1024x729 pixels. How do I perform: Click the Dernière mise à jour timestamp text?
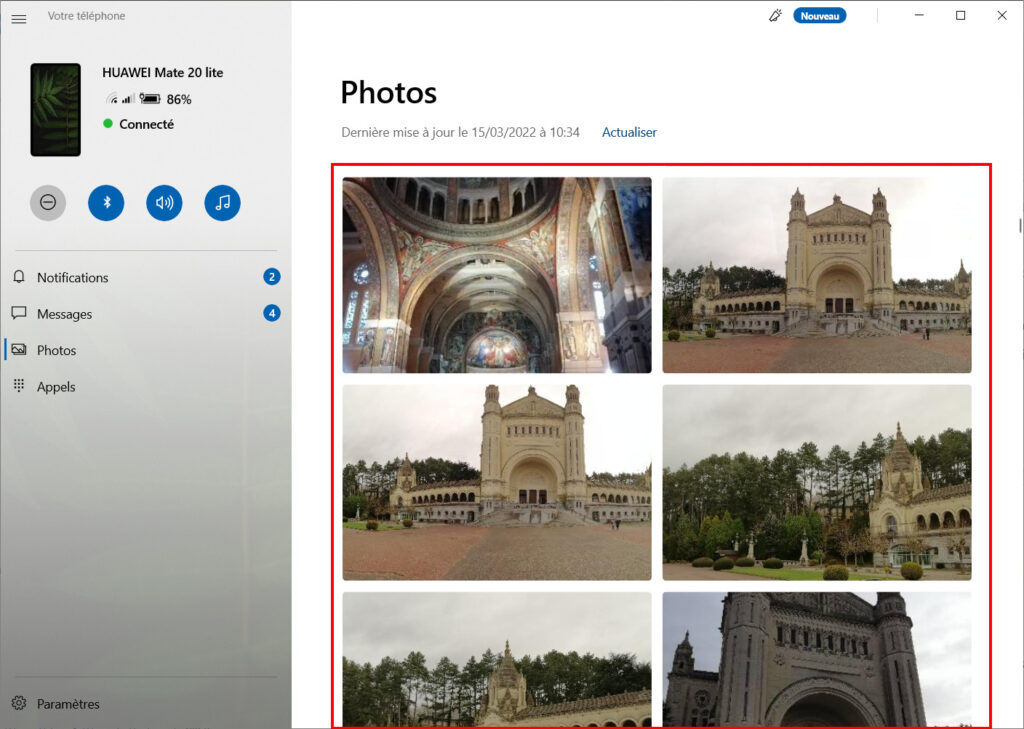click(460, 132)
